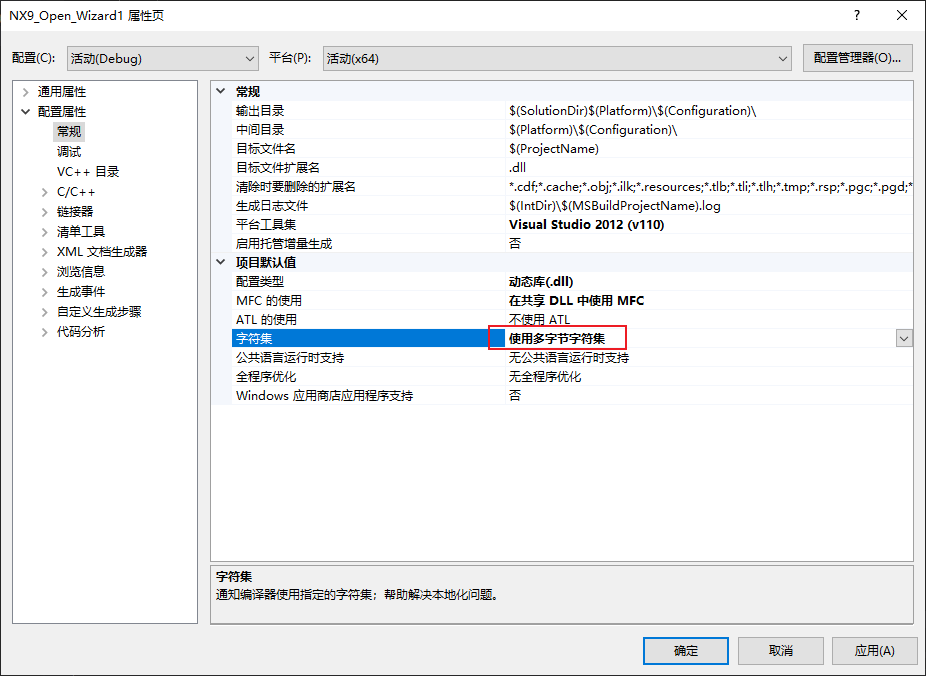926x676 pixels.
Task: Select VC++ 目录 in the tree
Action: tap(87, 172)
